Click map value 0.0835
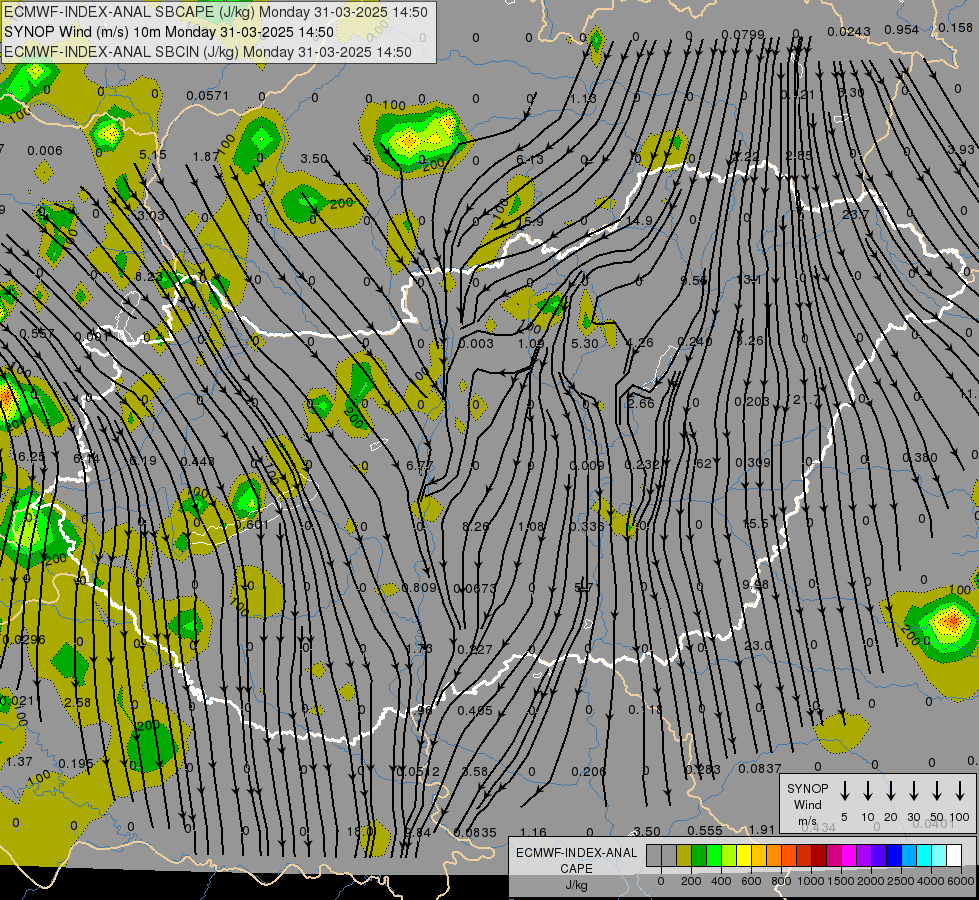979x900 pixels. (475, 833)
